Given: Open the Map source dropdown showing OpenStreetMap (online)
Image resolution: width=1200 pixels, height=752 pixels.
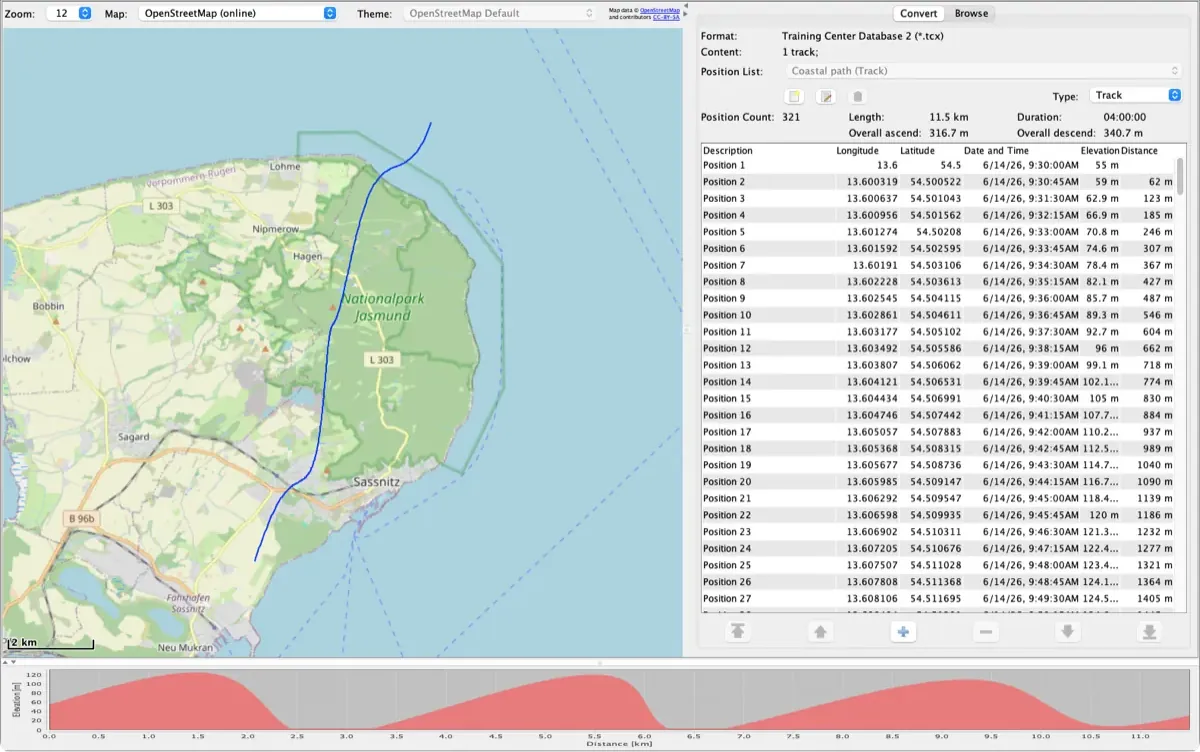Looking at the screenshot, I should 236,13.
